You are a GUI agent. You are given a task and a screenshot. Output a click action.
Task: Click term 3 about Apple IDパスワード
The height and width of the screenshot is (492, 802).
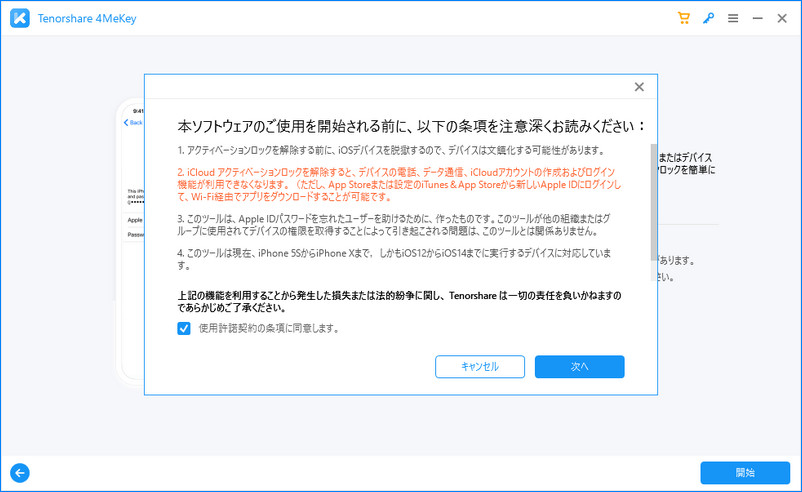(x=394, y=225)
